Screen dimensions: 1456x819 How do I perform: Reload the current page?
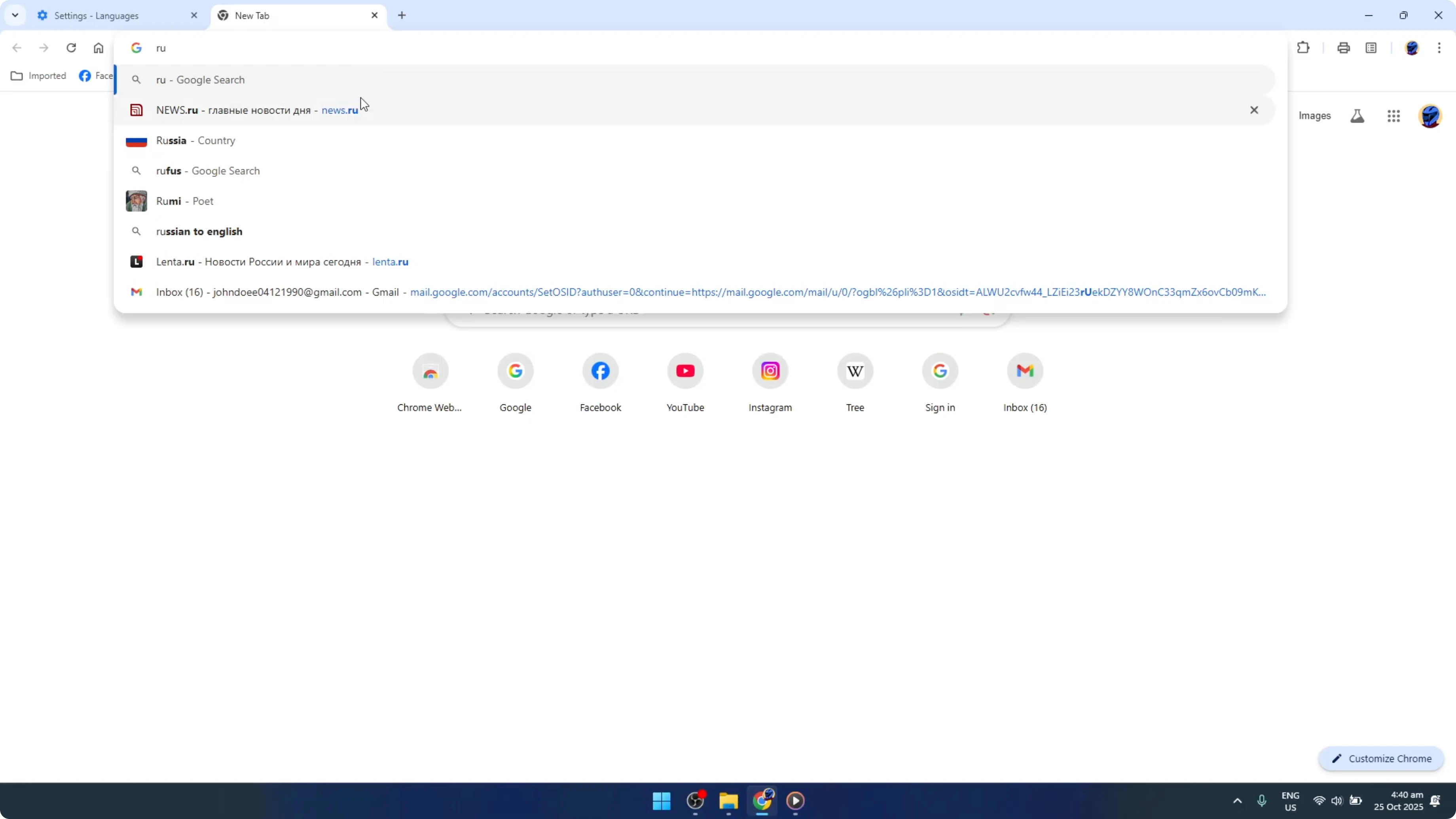[71, 47]
